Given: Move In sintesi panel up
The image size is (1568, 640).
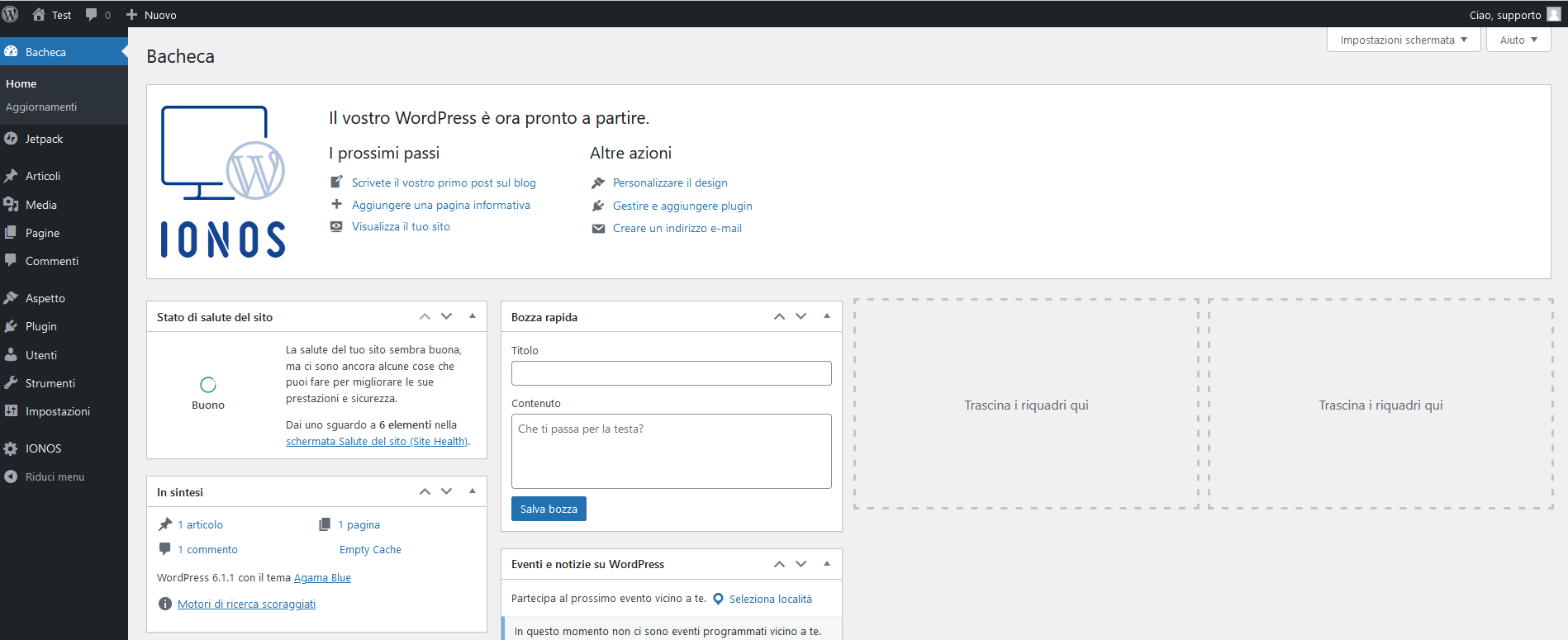Looking at the screenshot, I should pos(425,491).
